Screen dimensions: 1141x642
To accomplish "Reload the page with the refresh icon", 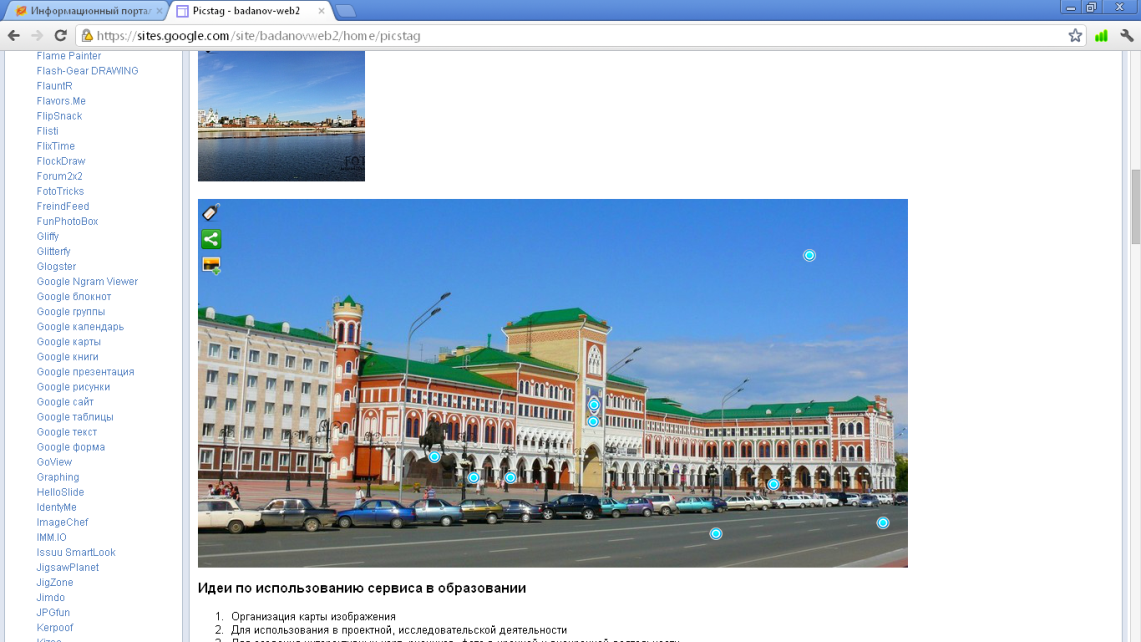I will [x=60, y=36].
